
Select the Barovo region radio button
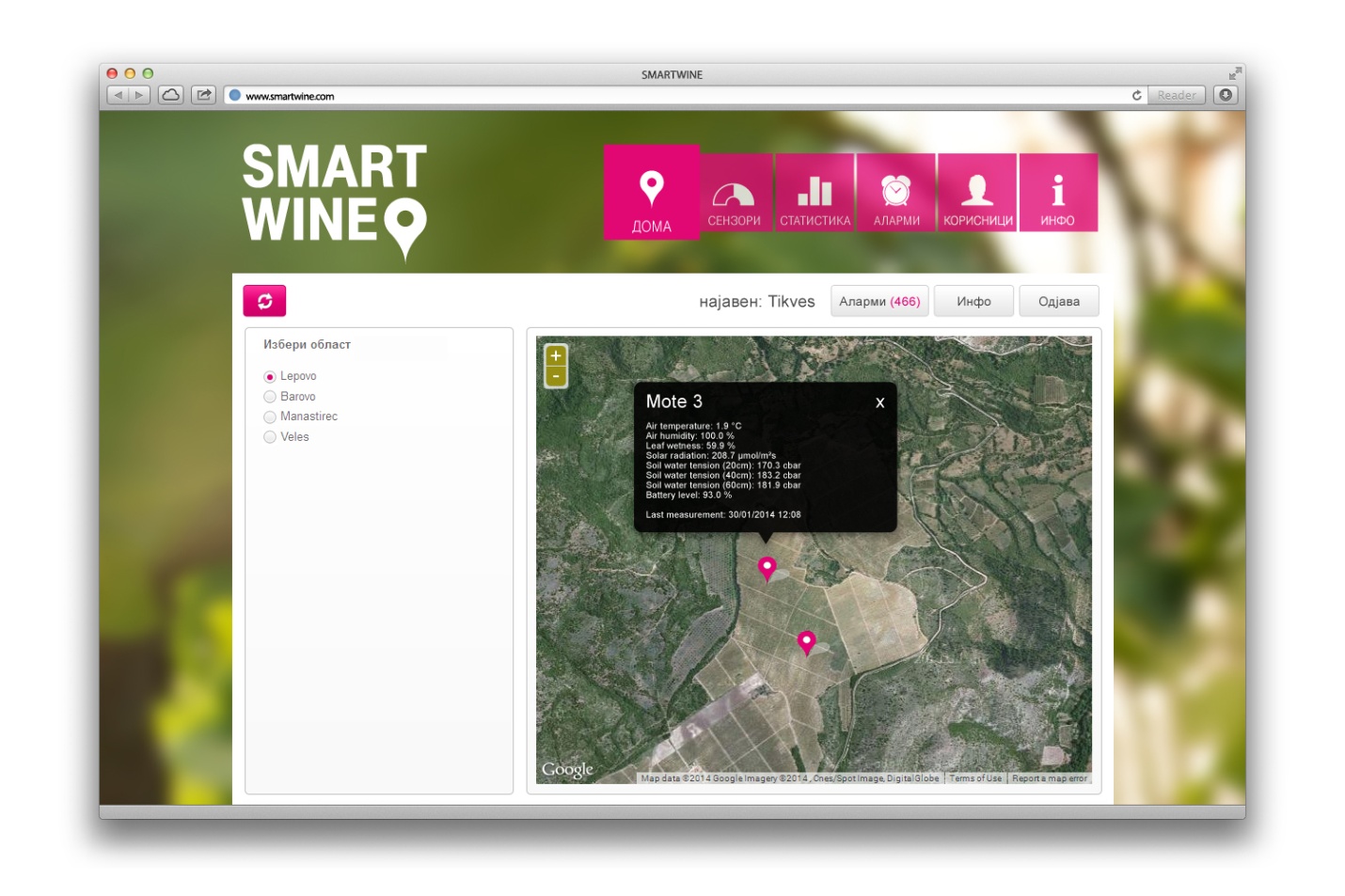coord(270,397)
